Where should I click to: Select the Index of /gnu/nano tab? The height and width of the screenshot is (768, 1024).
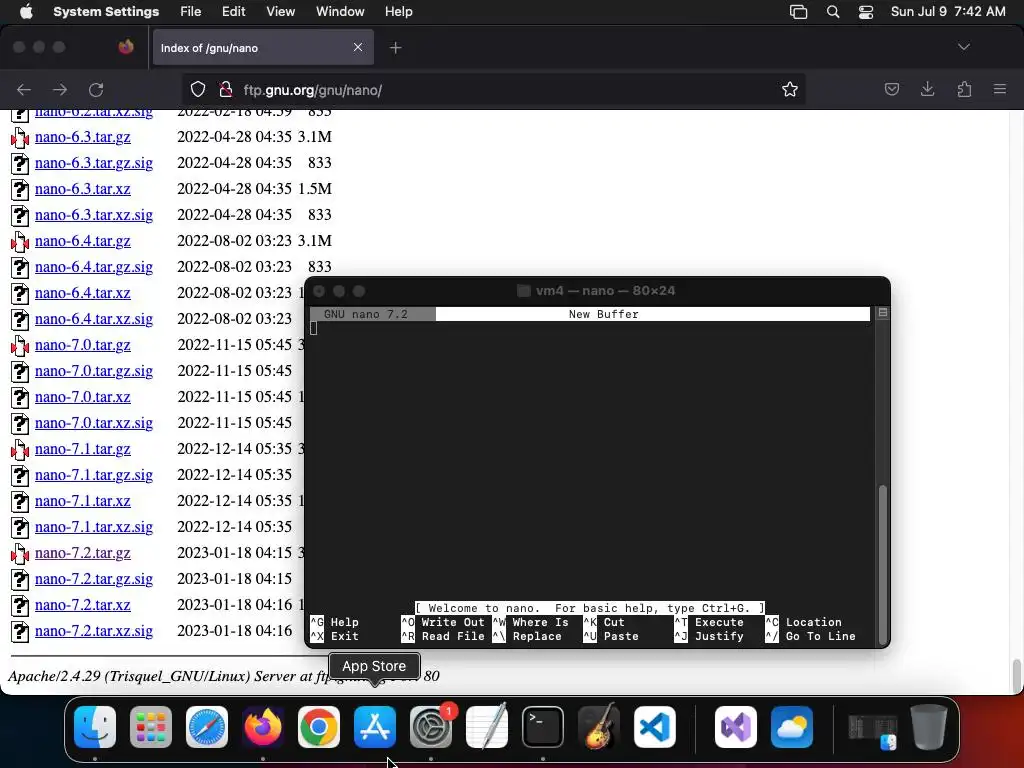point(263,47)
